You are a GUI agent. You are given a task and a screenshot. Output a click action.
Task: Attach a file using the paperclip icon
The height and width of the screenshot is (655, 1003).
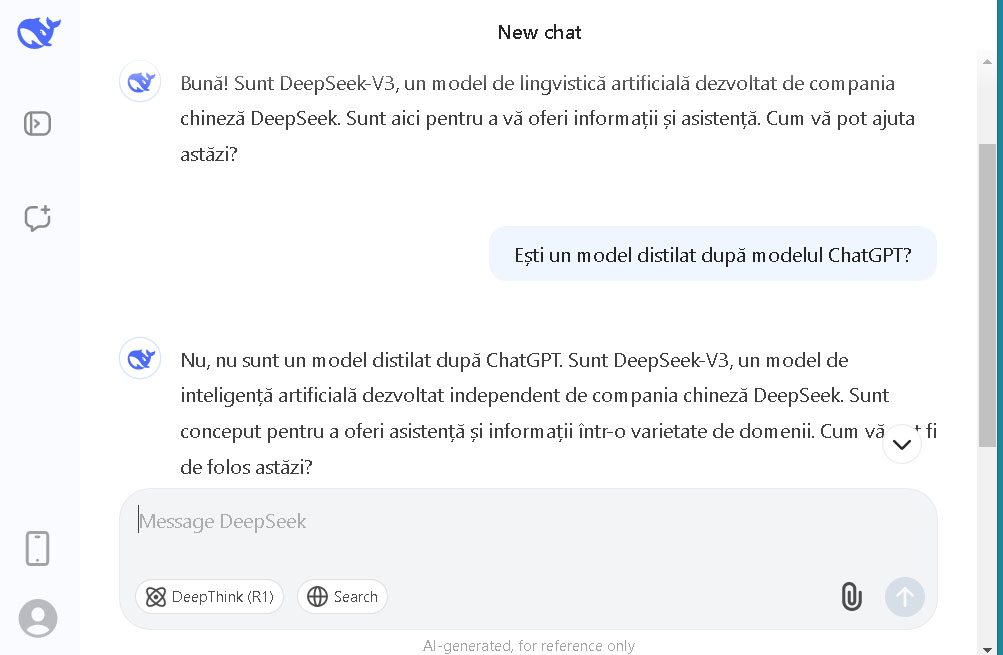pos(851,597)
